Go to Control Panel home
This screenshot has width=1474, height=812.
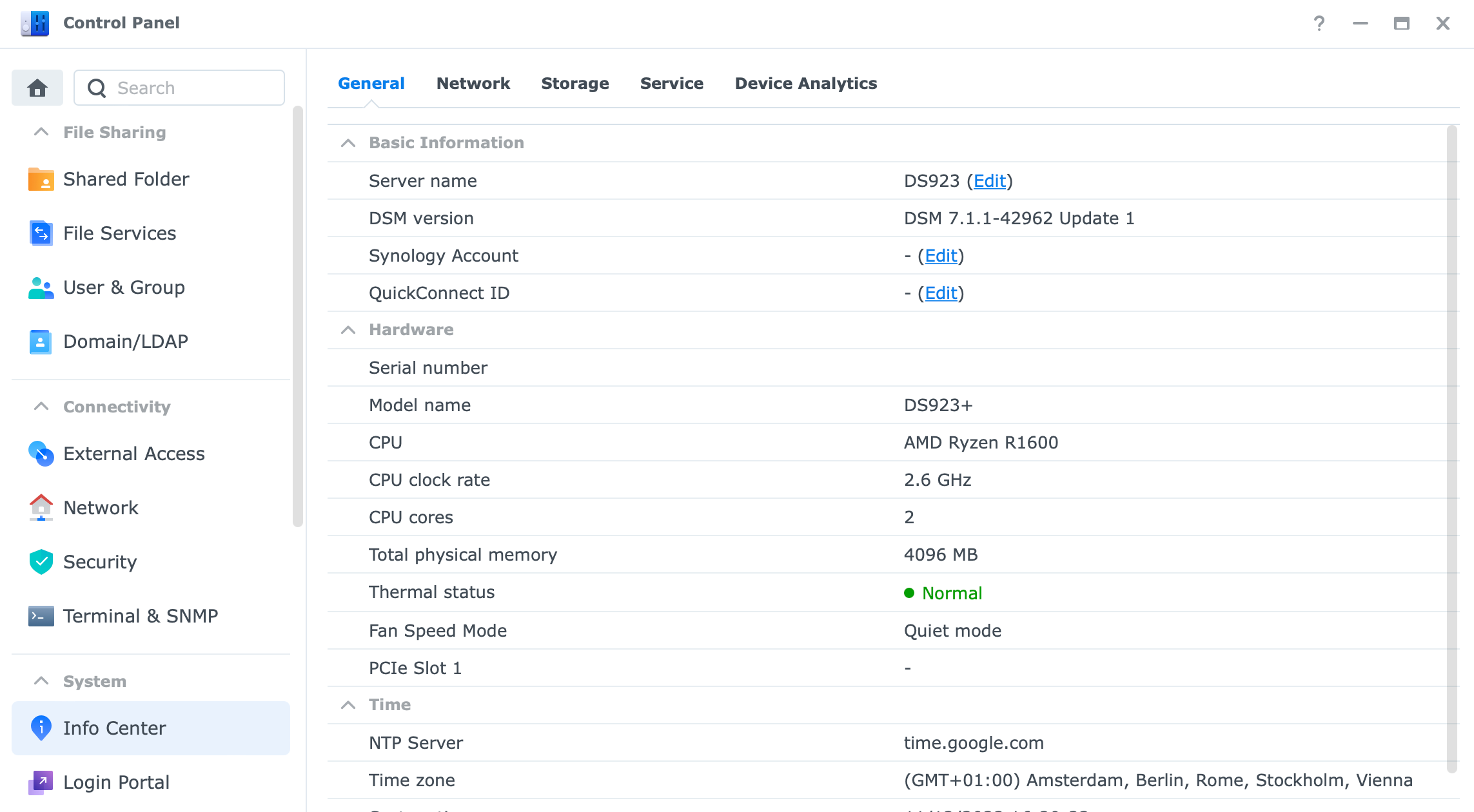click(x=37, y=88)
